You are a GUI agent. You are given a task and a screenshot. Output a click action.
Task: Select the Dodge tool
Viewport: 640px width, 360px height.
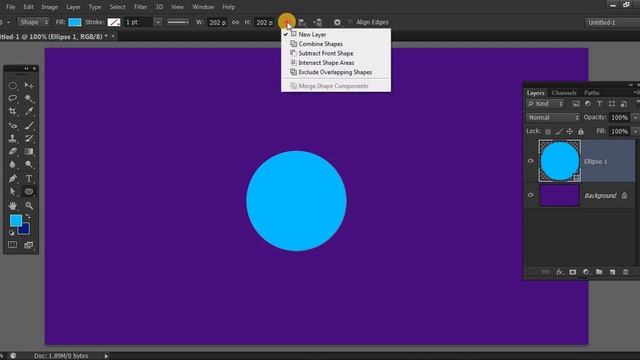click(29, 164)
